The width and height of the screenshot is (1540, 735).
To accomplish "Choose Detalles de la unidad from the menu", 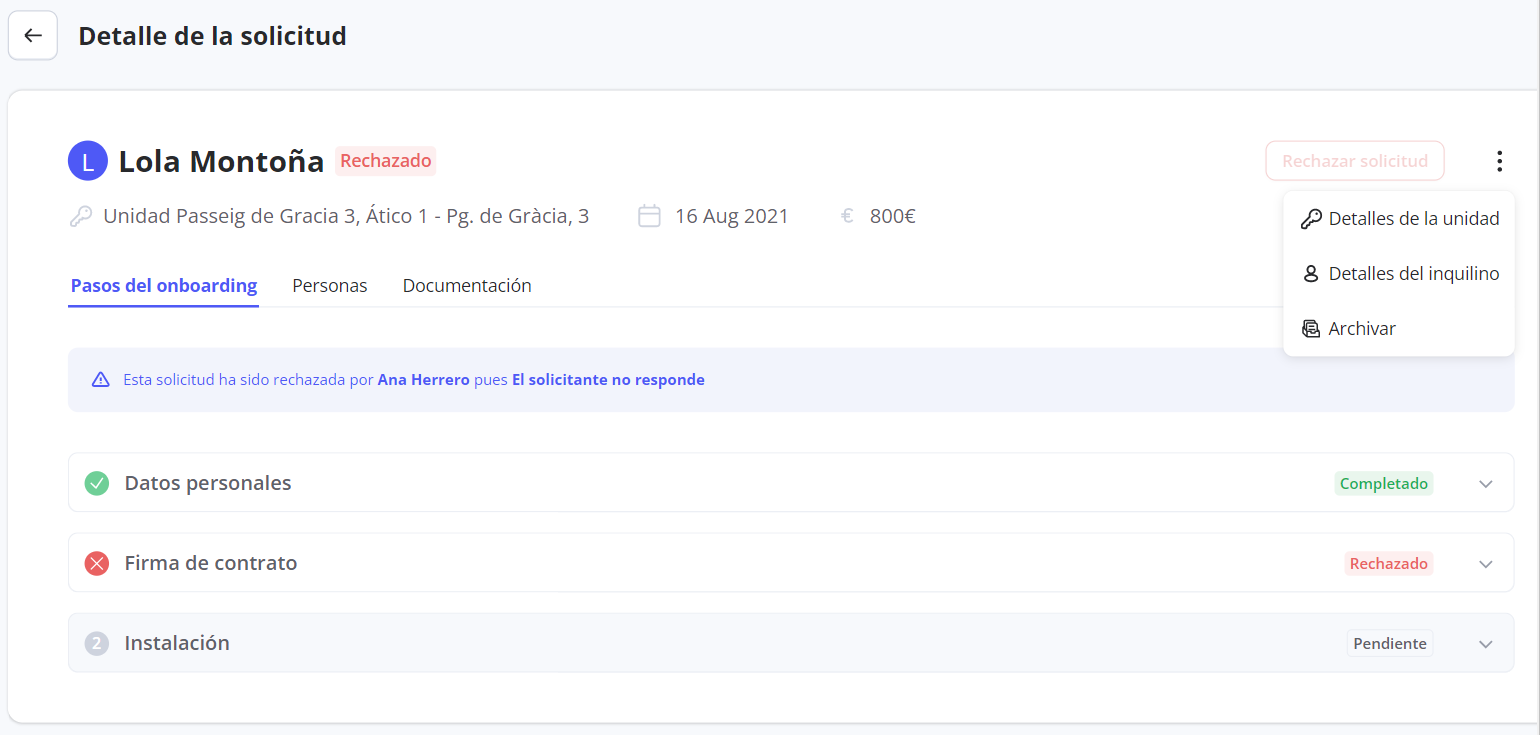I will 1400,219.
